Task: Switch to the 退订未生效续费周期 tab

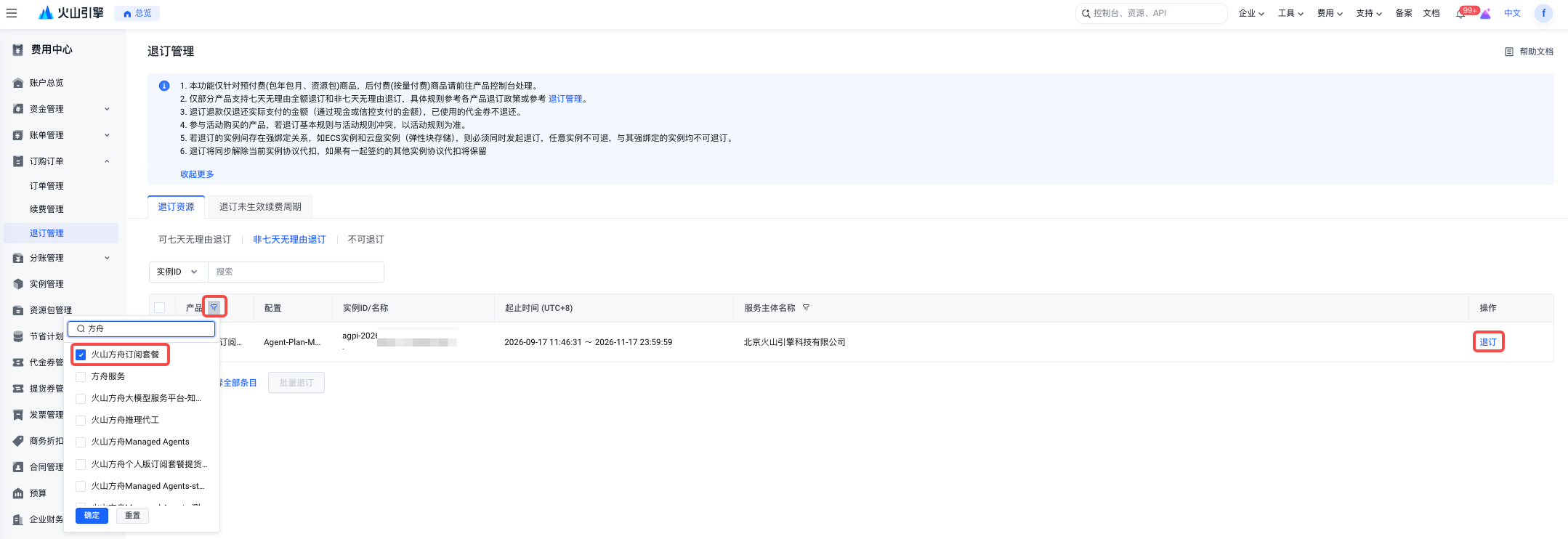Action: 260,207
